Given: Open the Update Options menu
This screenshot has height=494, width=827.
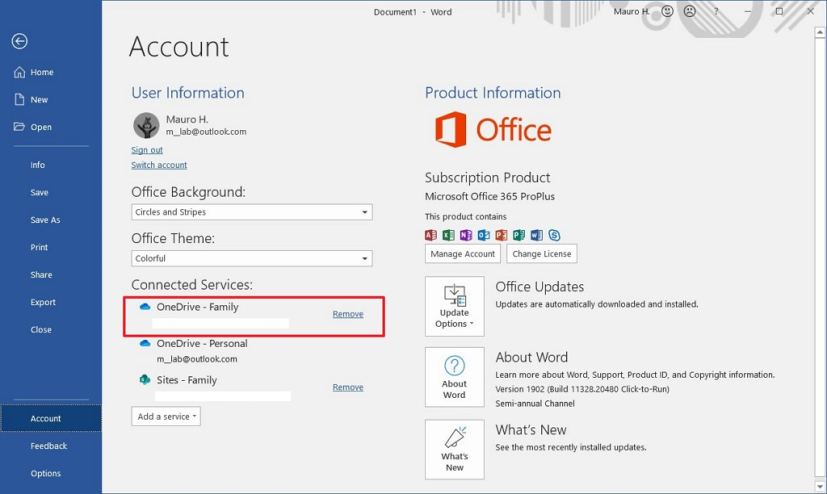Looking at the screenshot, I should 455,306.
